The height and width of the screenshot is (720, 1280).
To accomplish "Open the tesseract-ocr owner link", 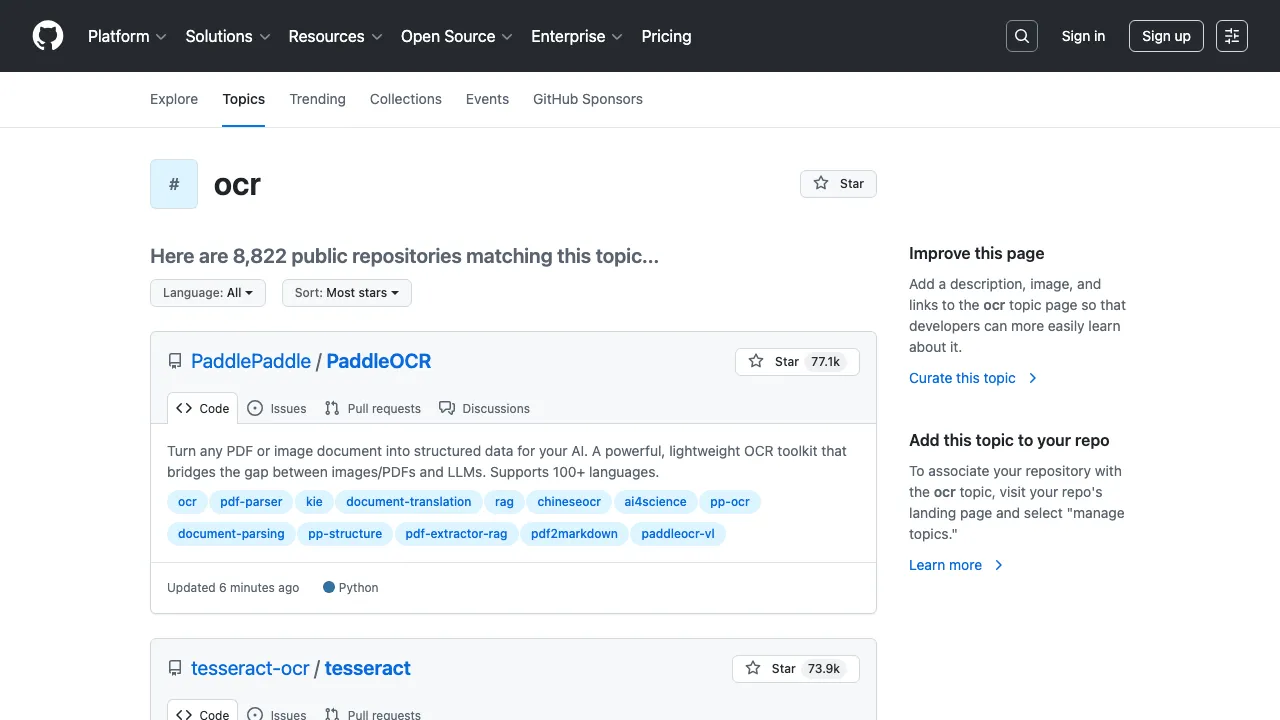I will [250, 668].
